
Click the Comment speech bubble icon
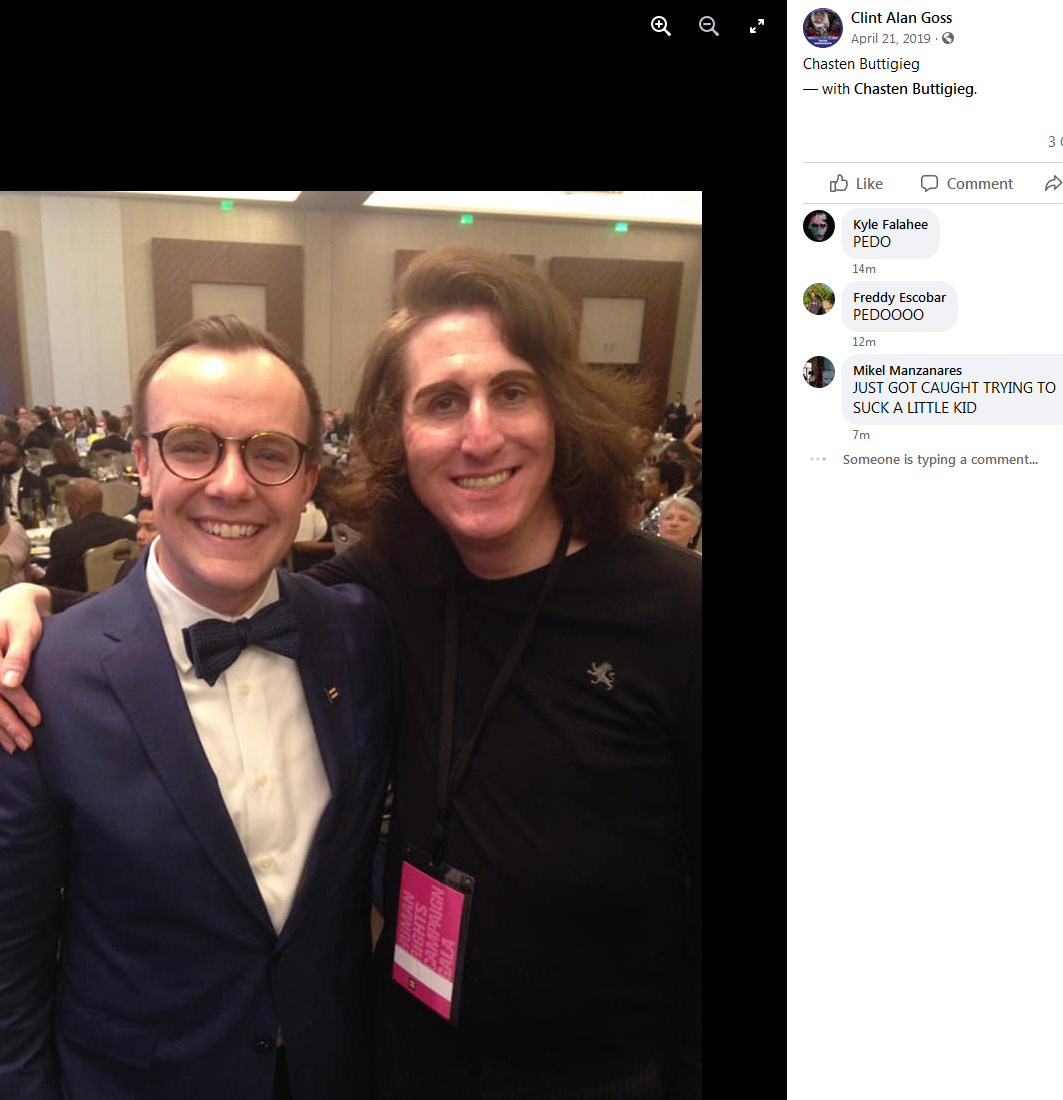[929, 183]
